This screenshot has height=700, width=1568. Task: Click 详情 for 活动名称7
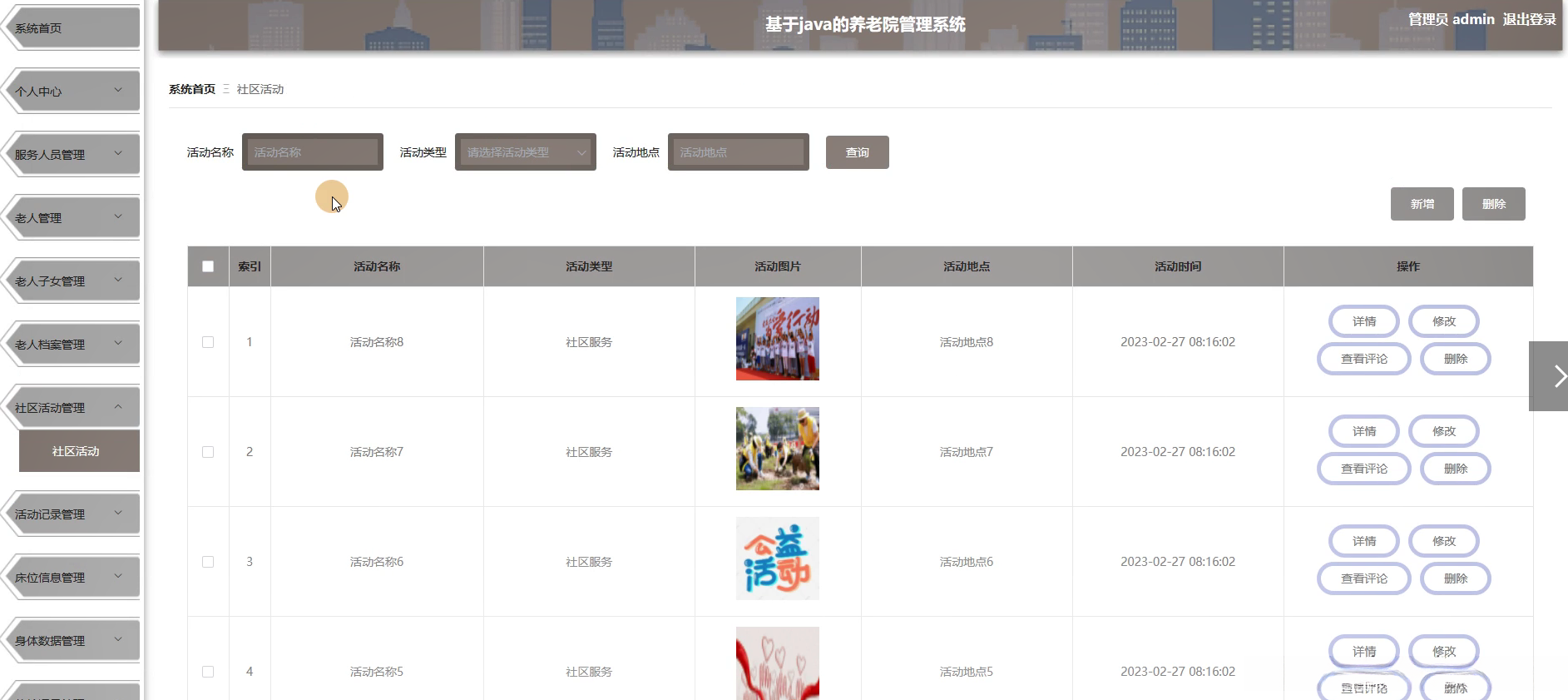coord(1364,431)
